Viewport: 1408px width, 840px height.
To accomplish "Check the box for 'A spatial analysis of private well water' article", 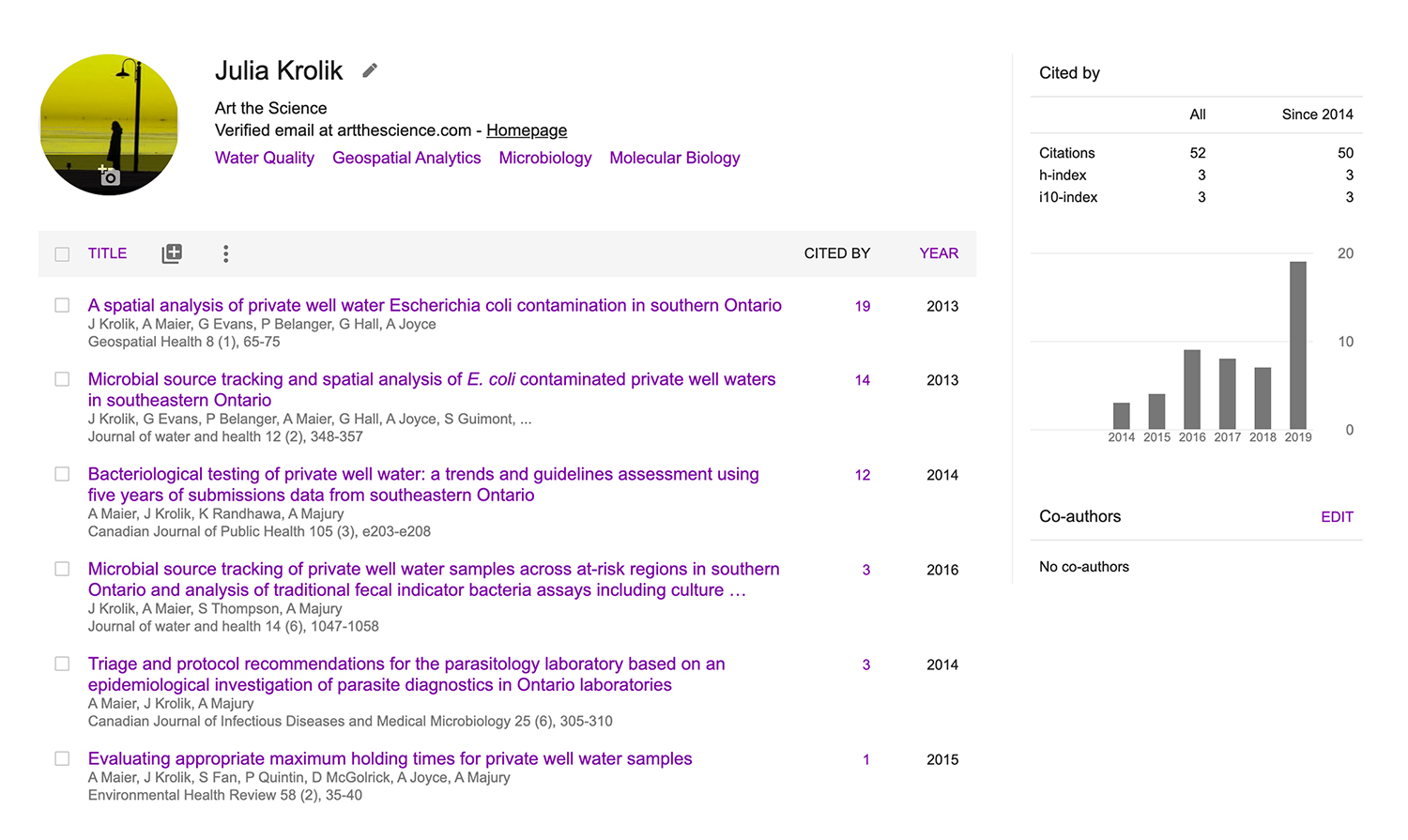I will click(62, 305).
